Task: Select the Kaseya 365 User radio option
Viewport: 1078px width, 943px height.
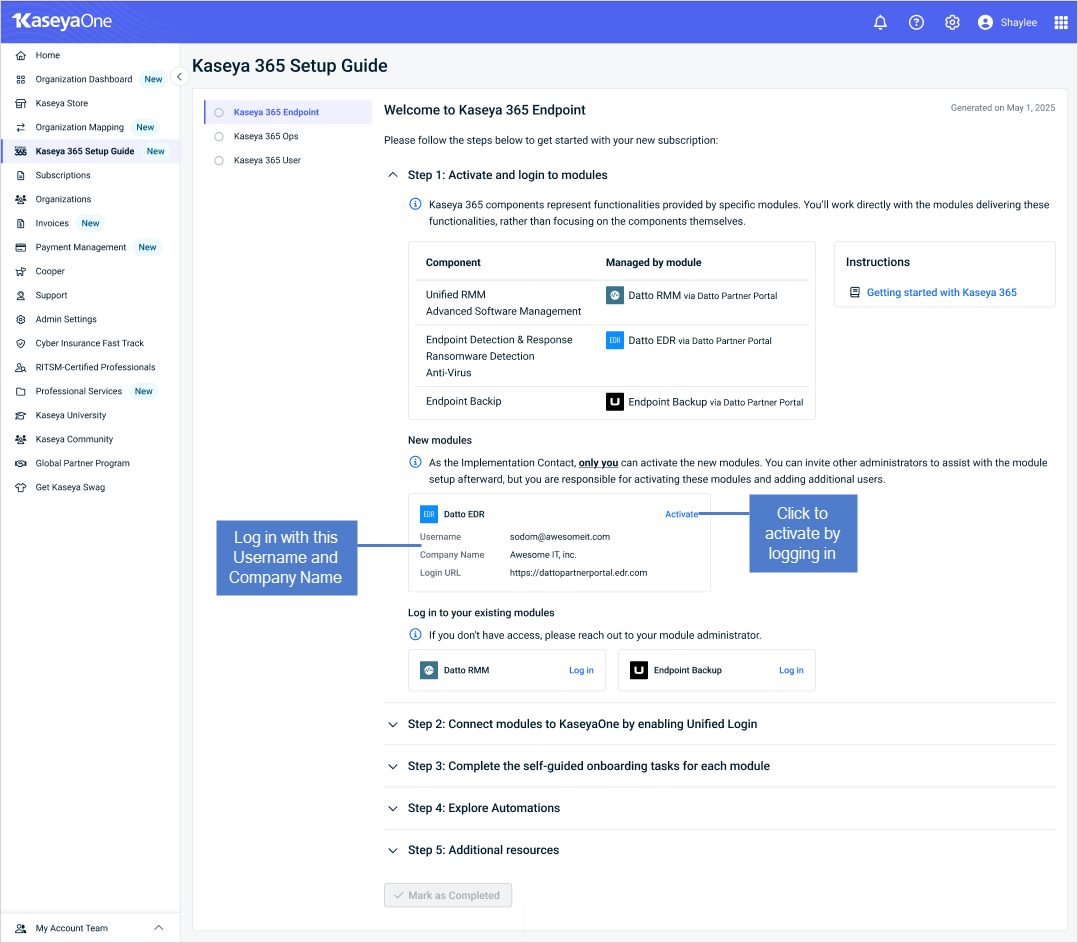Action: [x=219, y=161]
